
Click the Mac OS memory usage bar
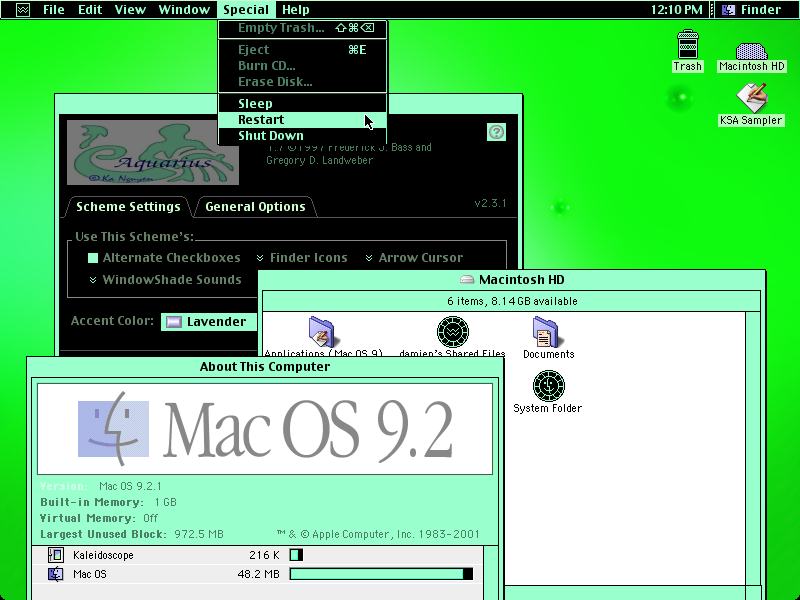click(381, 574)
